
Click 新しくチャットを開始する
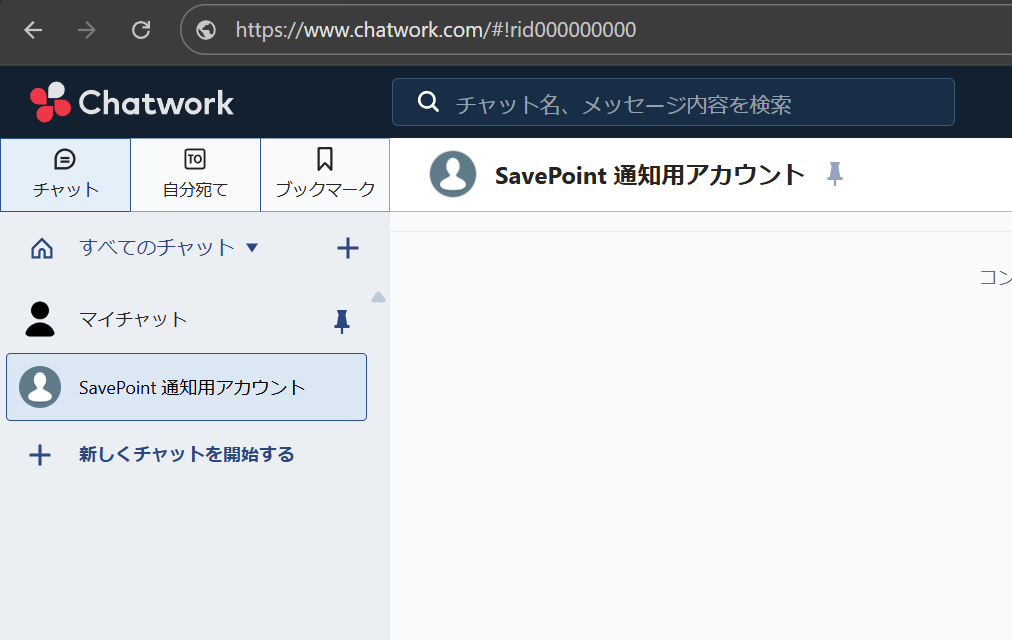186,455
